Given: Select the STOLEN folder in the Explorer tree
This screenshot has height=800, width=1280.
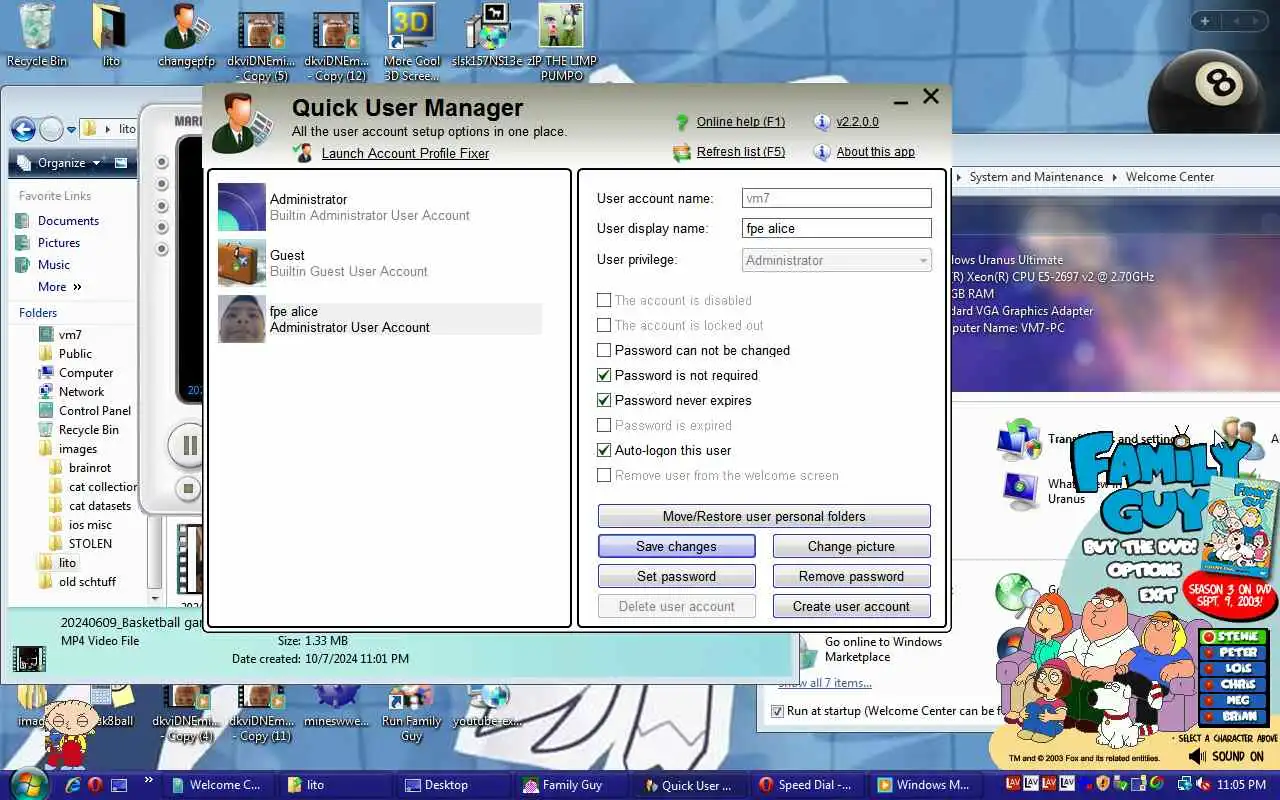Looking at the screenshot, I should click(x=90, y=544).
